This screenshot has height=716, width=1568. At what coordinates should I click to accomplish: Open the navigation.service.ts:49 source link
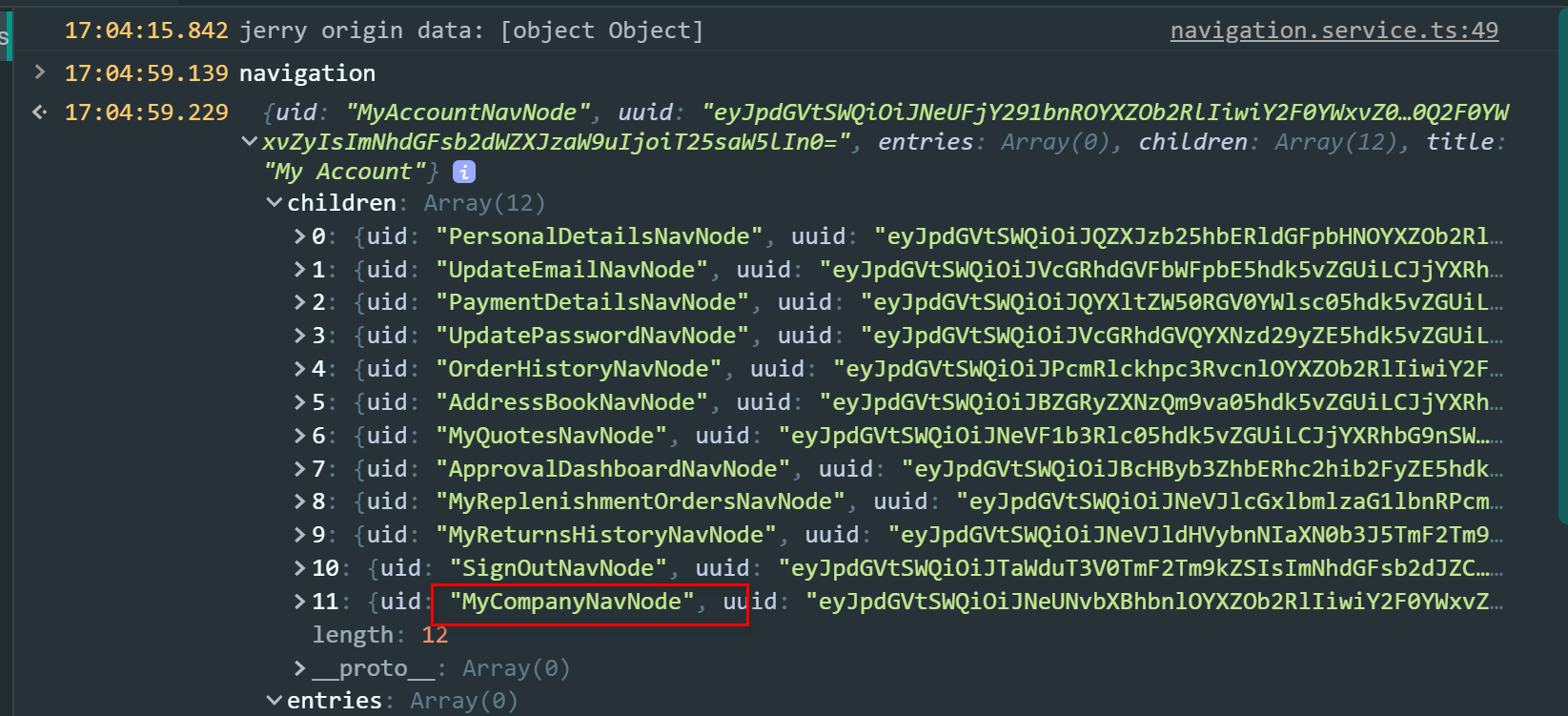1334,31
